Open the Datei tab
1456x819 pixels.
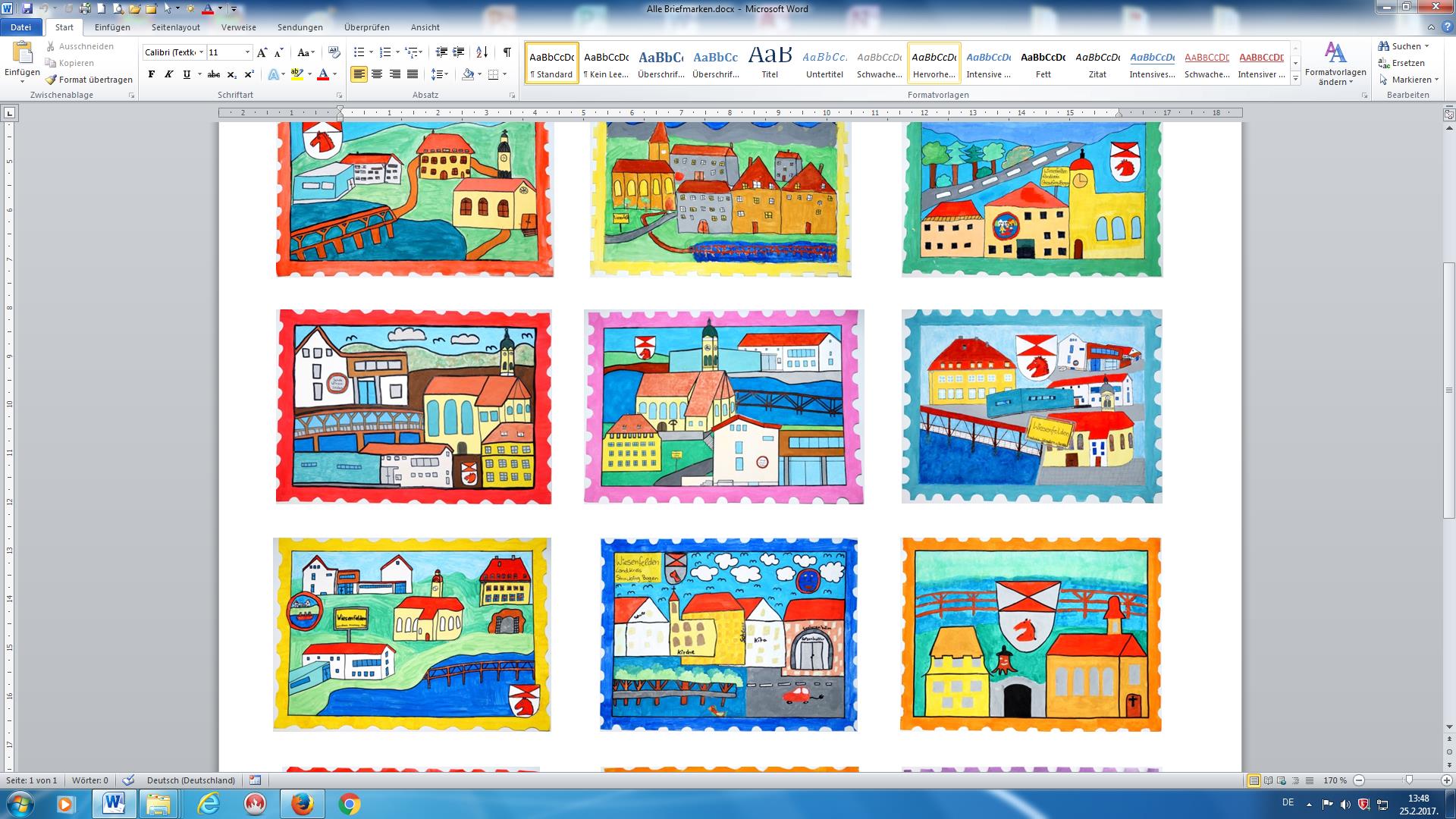coord(21,27)
